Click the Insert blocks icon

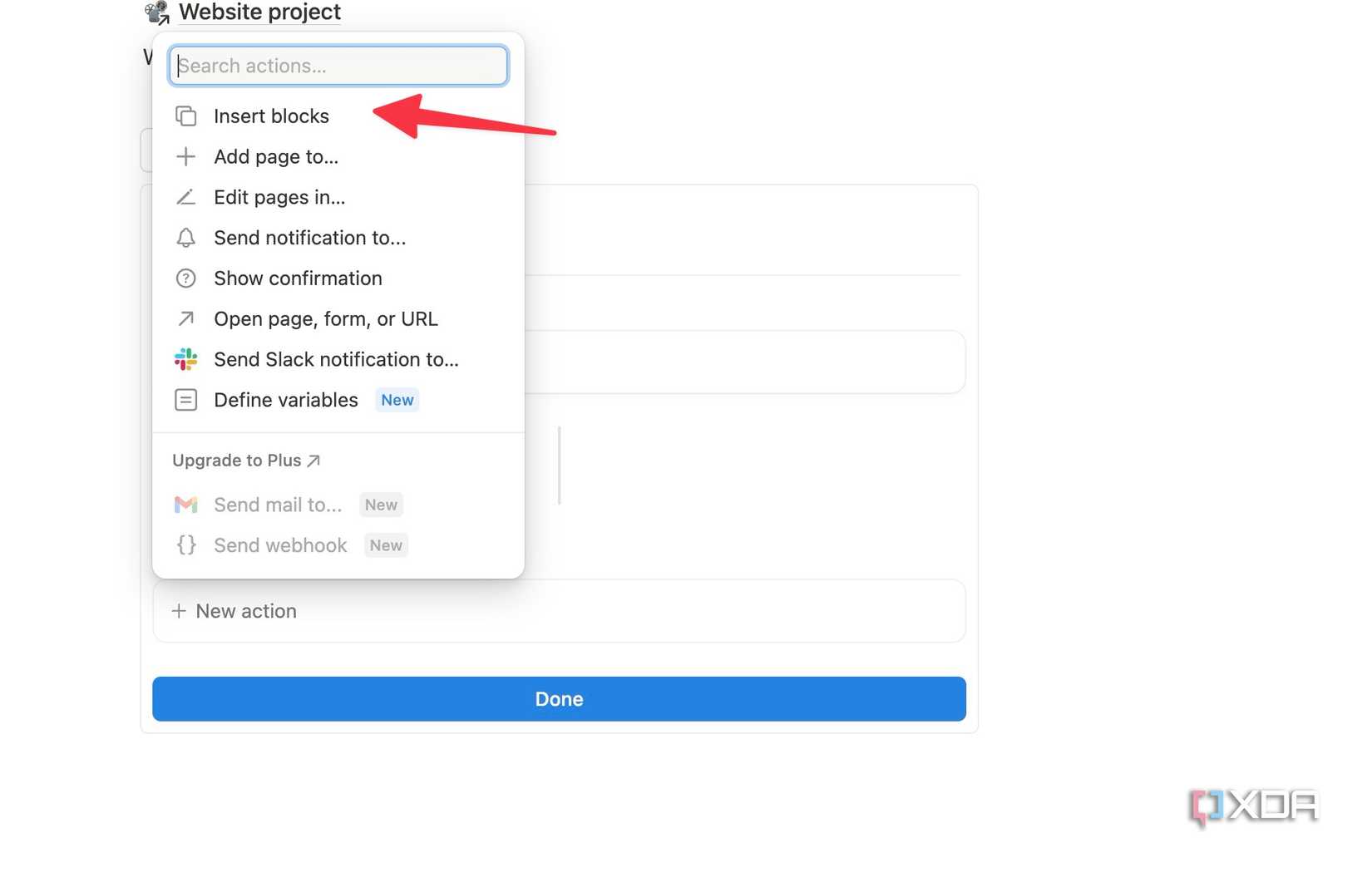[x=185, y=116]
